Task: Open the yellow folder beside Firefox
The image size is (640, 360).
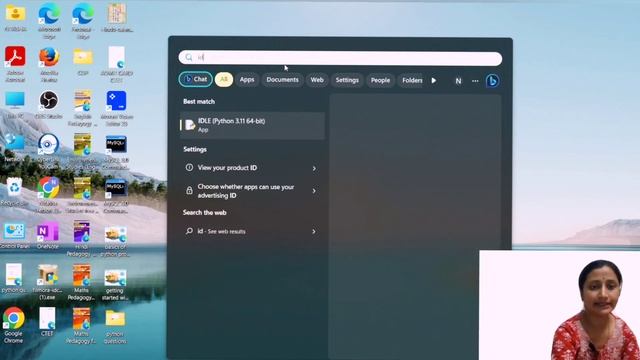Action: 83,61
